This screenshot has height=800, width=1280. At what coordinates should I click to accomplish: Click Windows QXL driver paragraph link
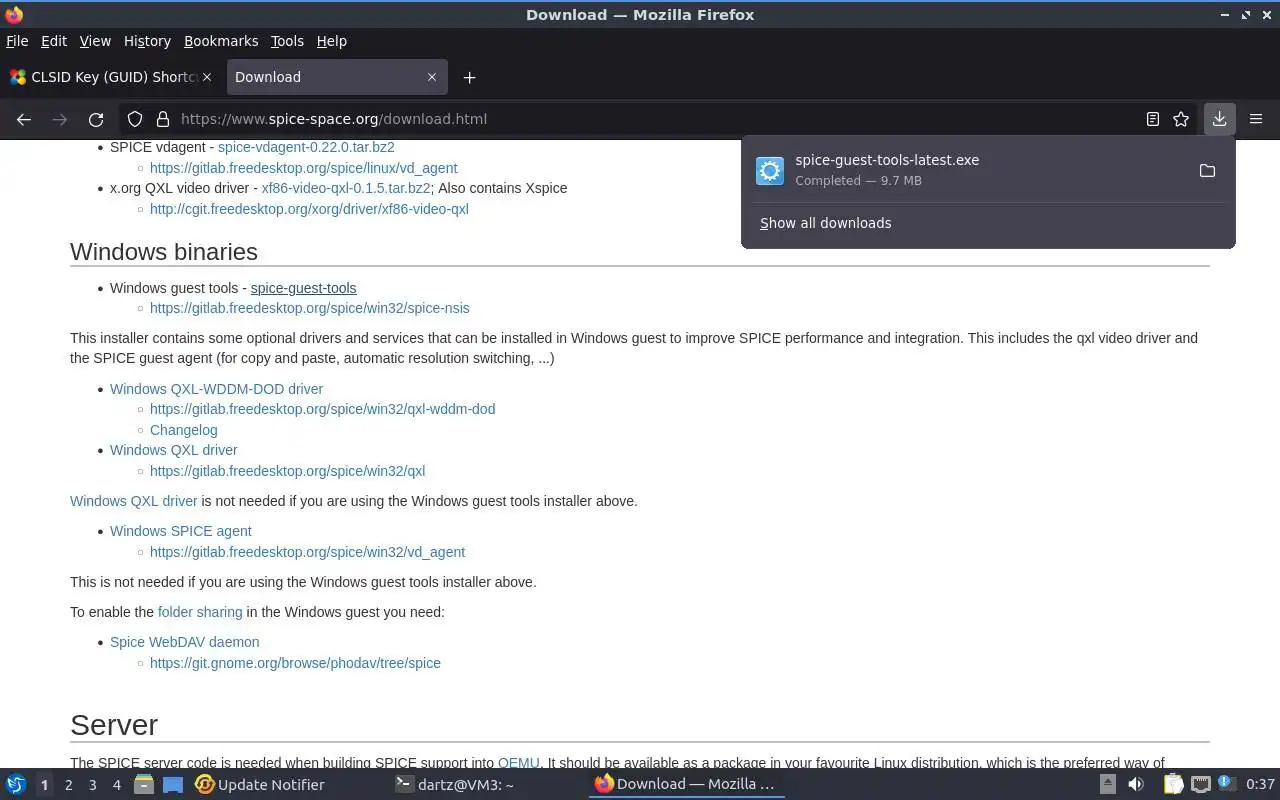[134, 501]
